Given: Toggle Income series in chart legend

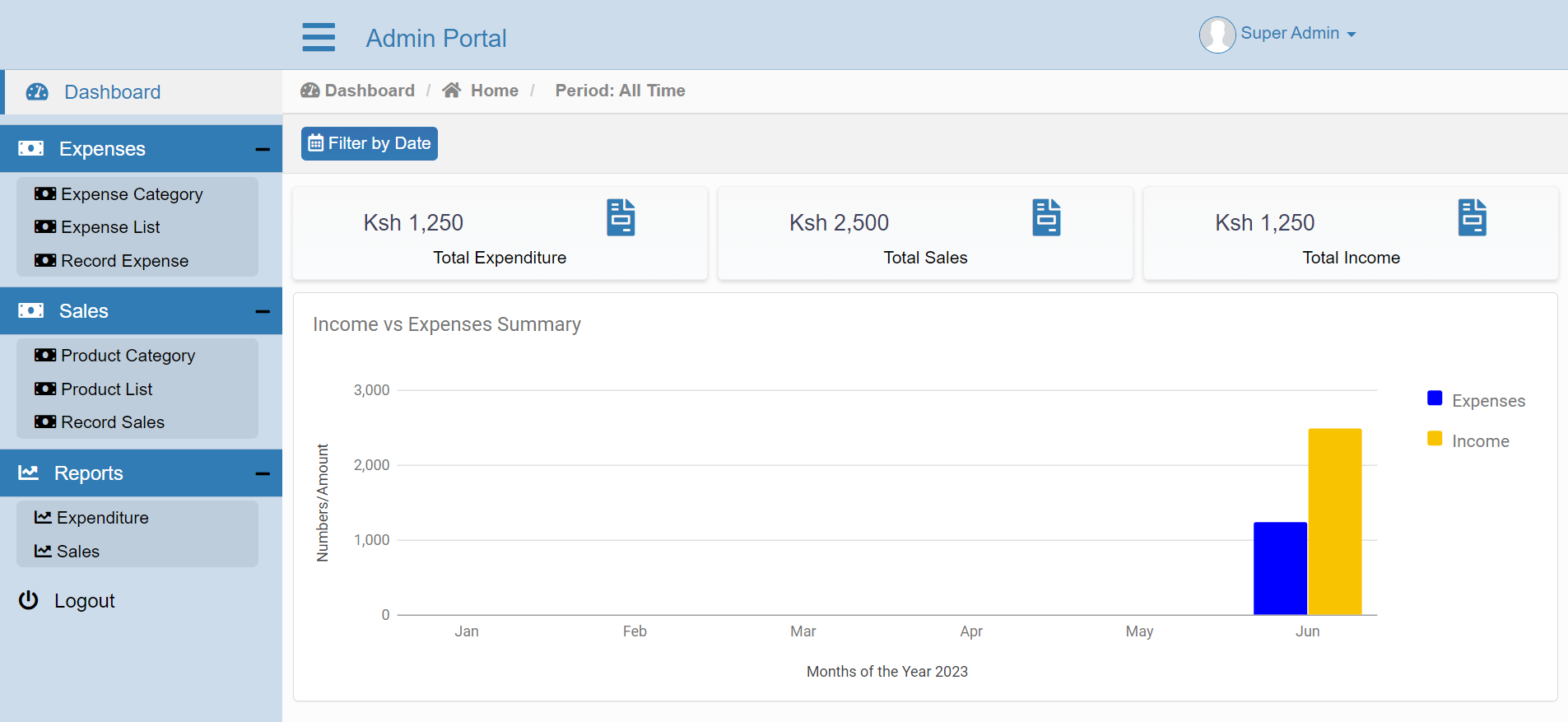Looking at the screenshot, I should click(1468, 440).
